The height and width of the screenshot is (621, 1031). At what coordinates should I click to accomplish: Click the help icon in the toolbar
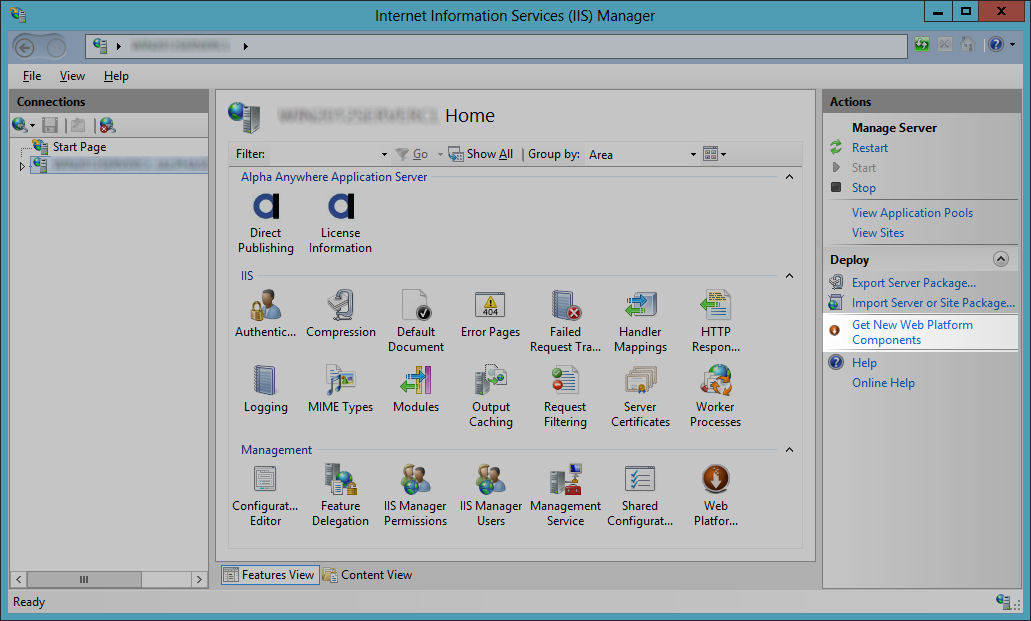point(996,45)
